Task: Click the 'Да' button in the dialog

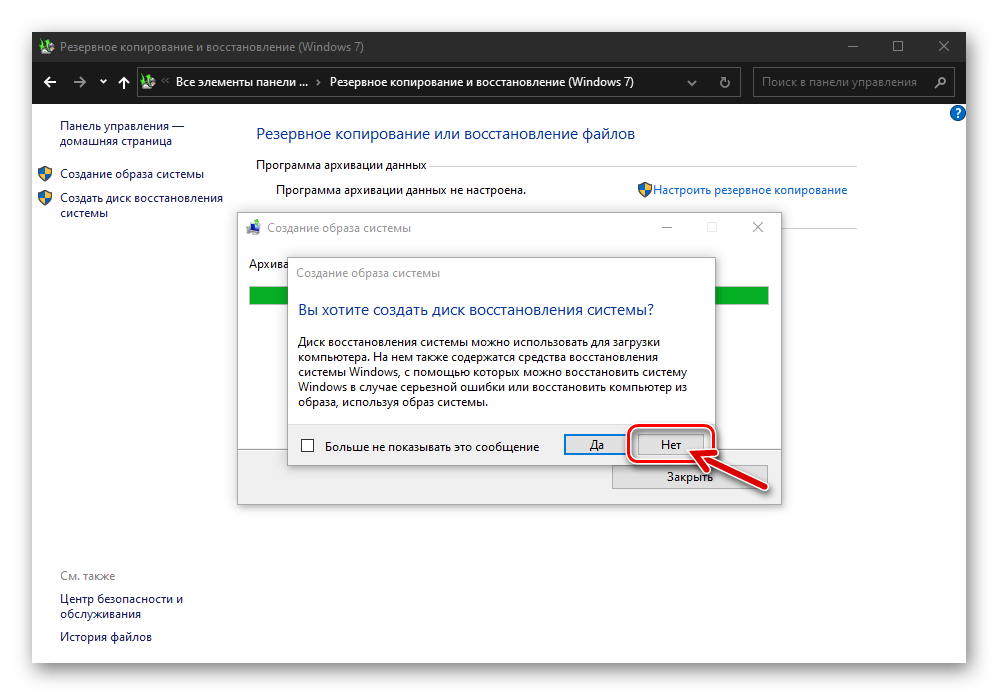Action: (x=596, y=445)
